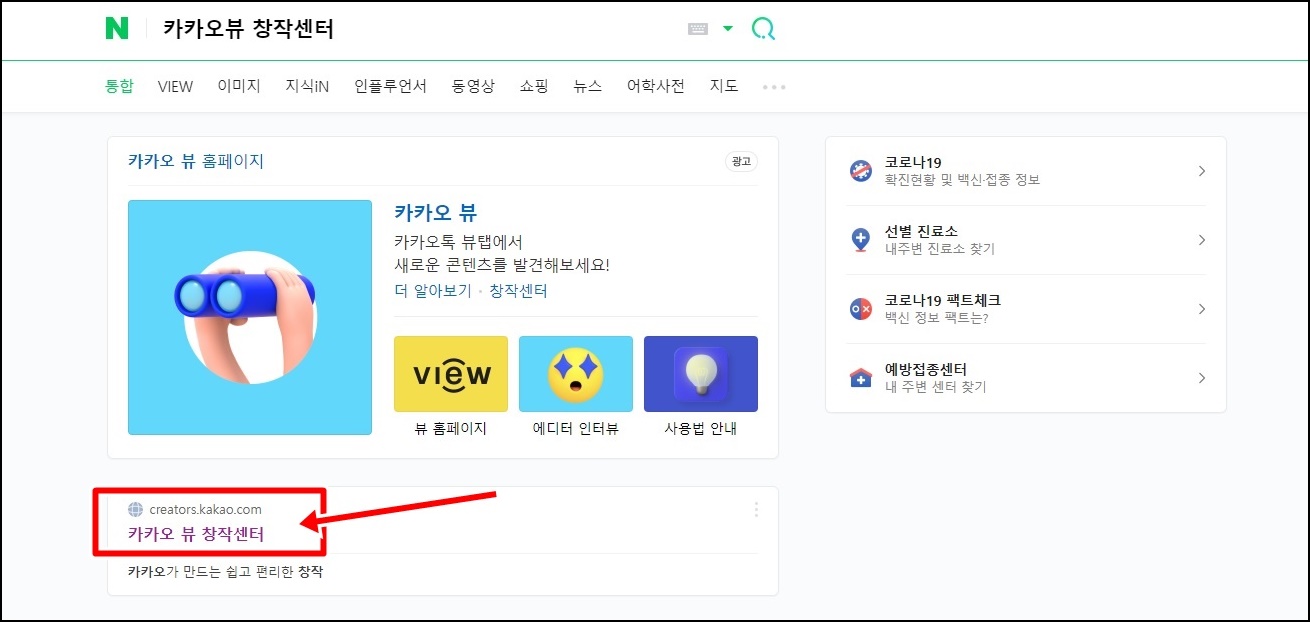
Task: Open the 카카오 뷰 창작센터 result title
Action: [196, 534]
